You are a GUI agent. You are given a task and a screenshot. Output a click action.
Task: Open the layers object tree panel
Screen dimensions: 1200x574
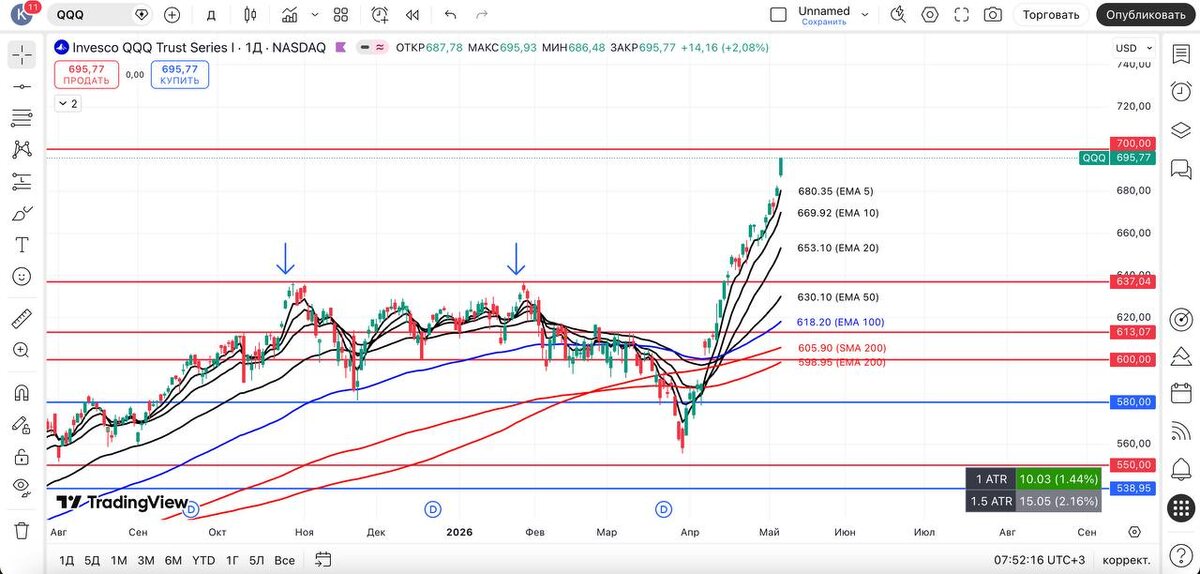coord(1181,129)
